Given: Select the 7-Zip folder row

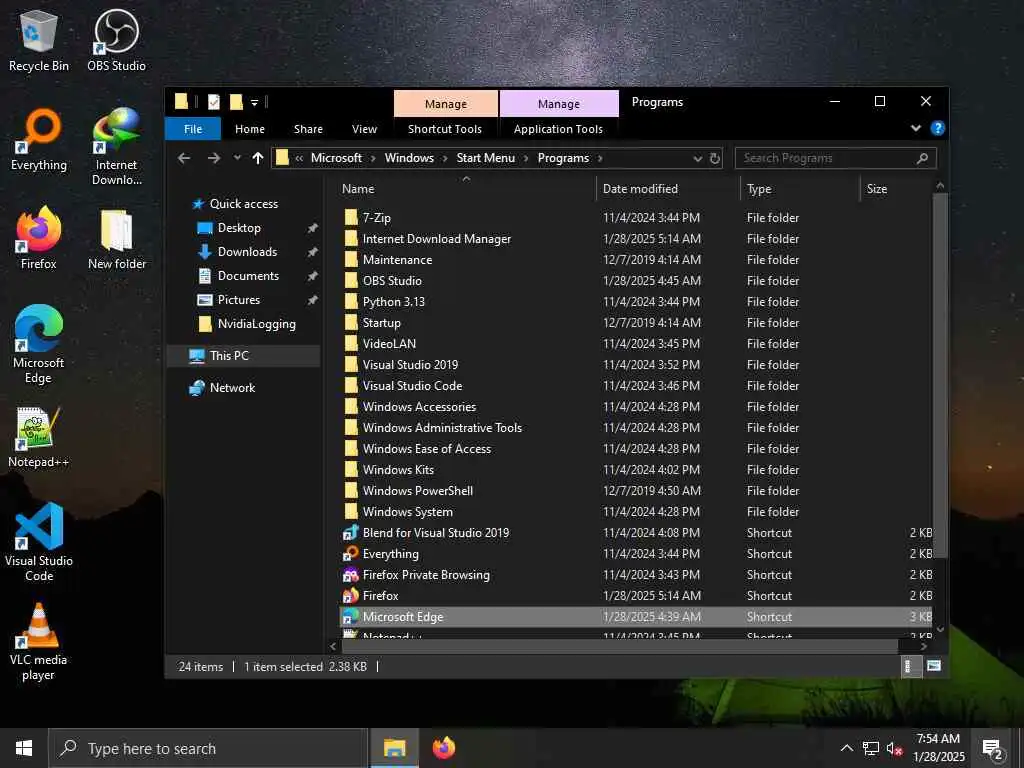Looking at the screenshot, I should (635, 217).
